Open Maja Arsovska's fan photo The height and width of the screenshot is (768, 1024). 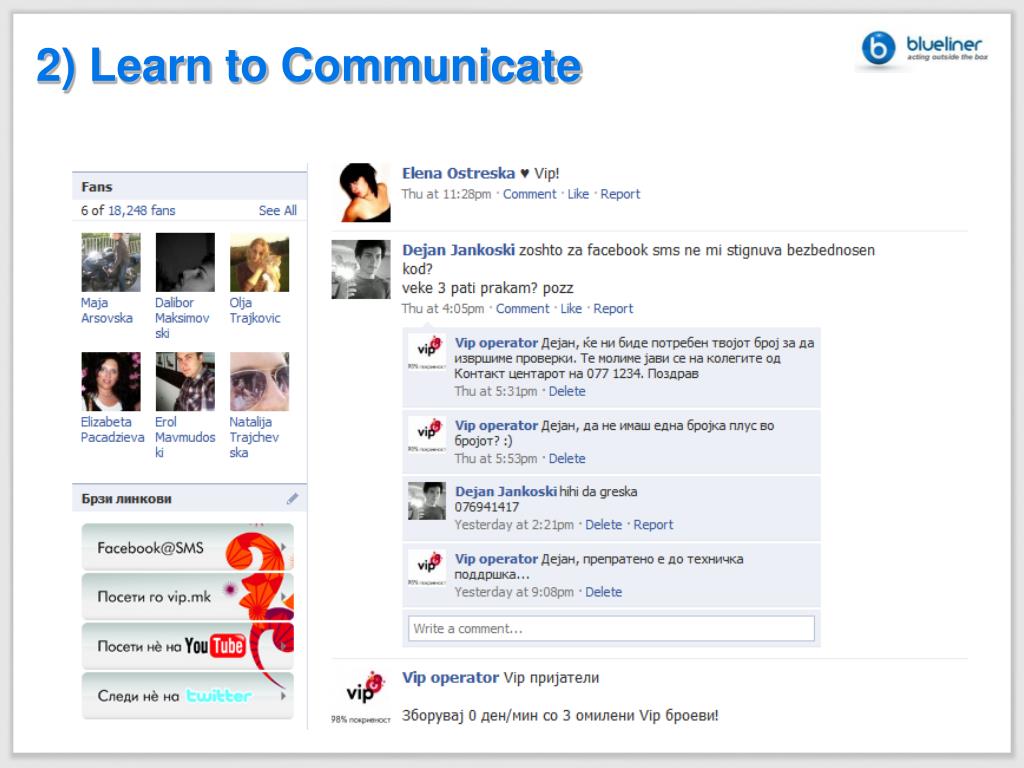[110, 263]
